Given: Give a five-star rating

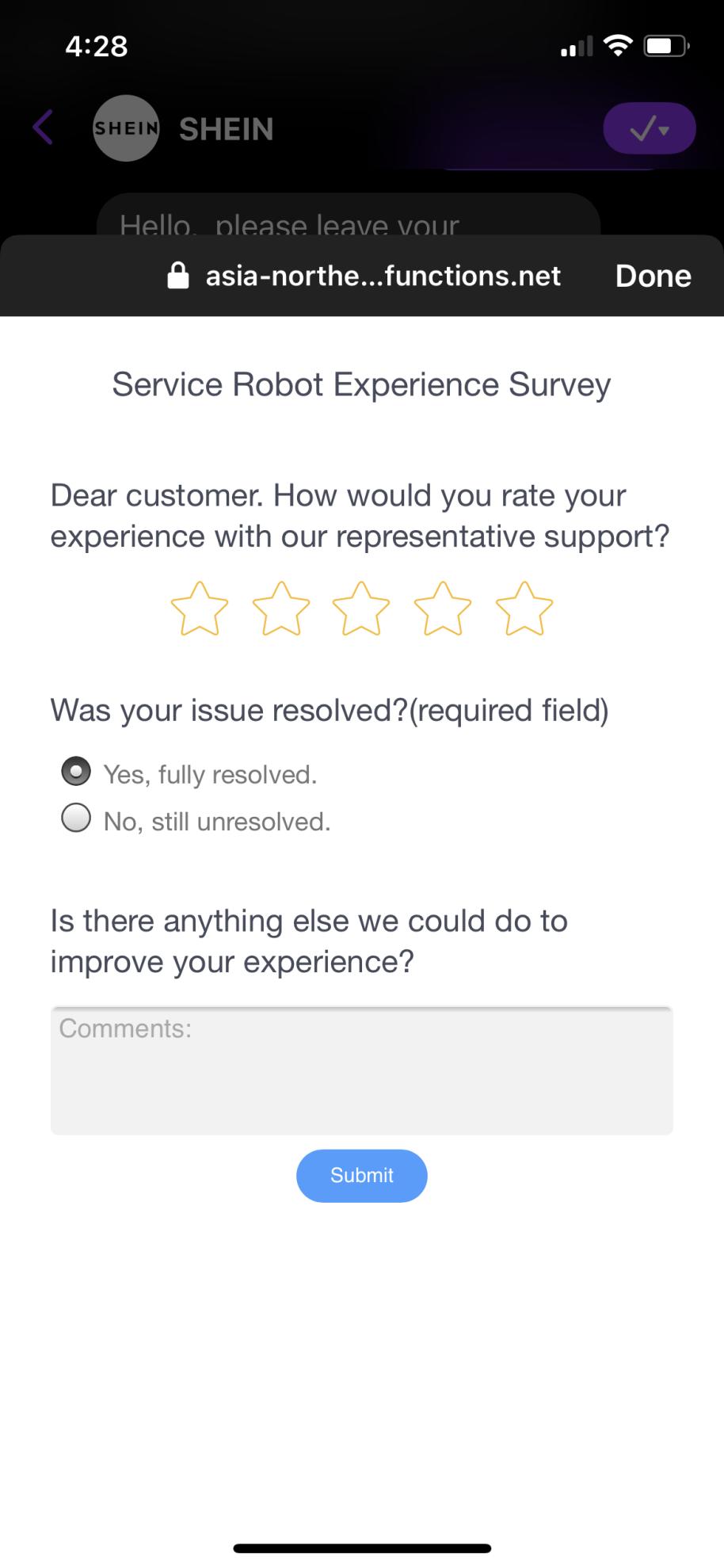Looking at the screenshot, I should click(524, 609).
